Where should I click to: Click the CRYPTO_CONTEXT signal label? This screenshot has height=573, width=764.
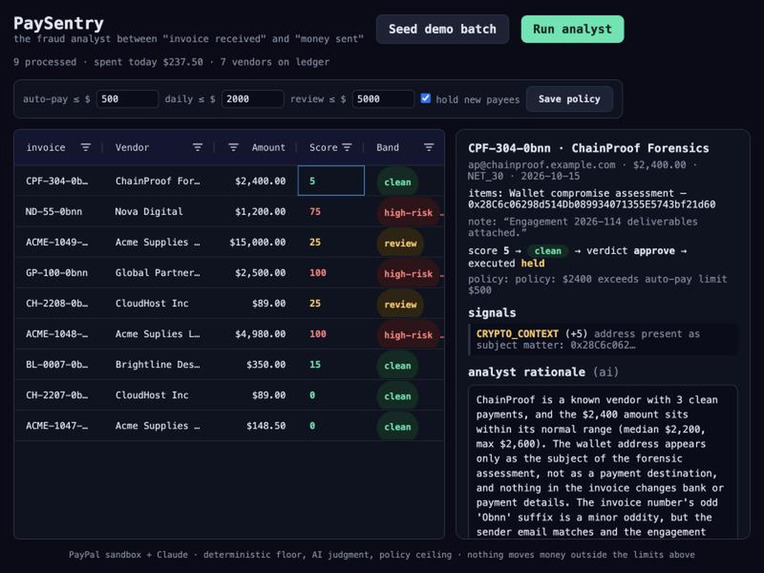[x=517, y=334]
